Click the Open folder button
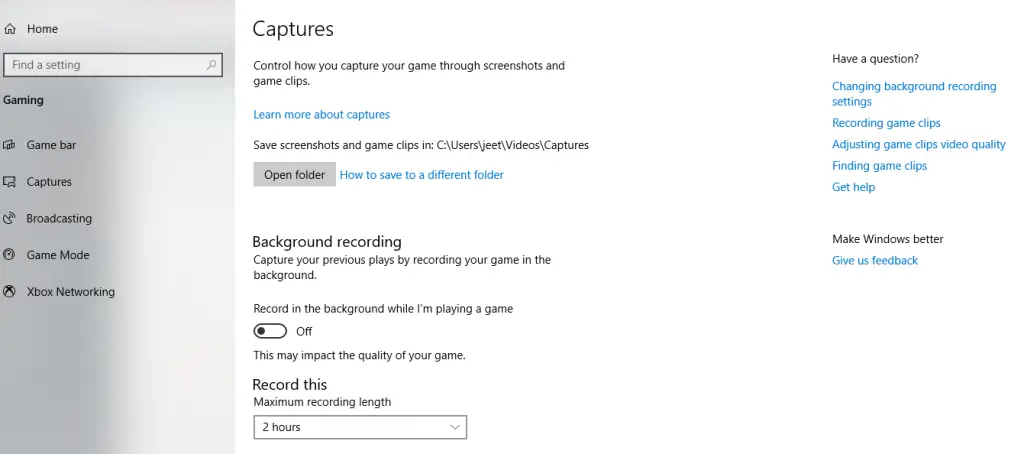 (x=295, y=174)
